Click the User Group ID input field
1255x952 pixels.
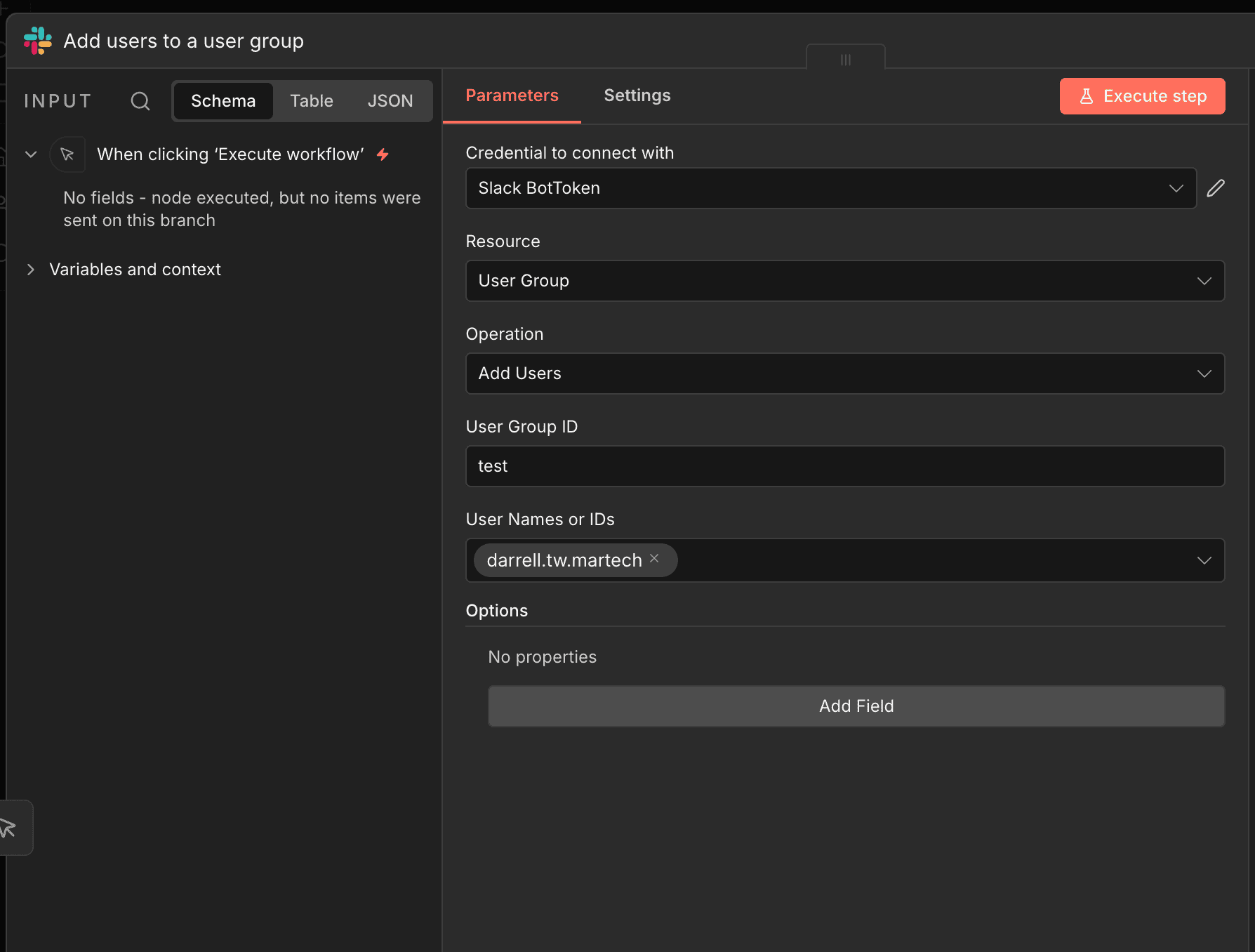coord(845,466)
